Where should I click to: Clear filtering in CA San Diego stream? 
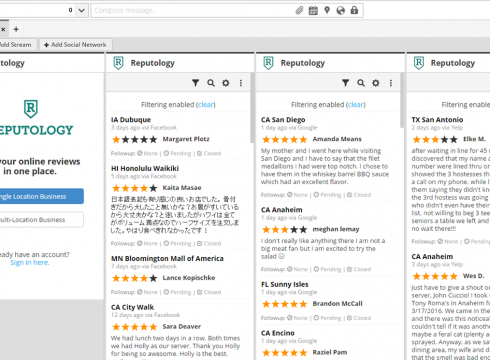click(x=356, y=105)
